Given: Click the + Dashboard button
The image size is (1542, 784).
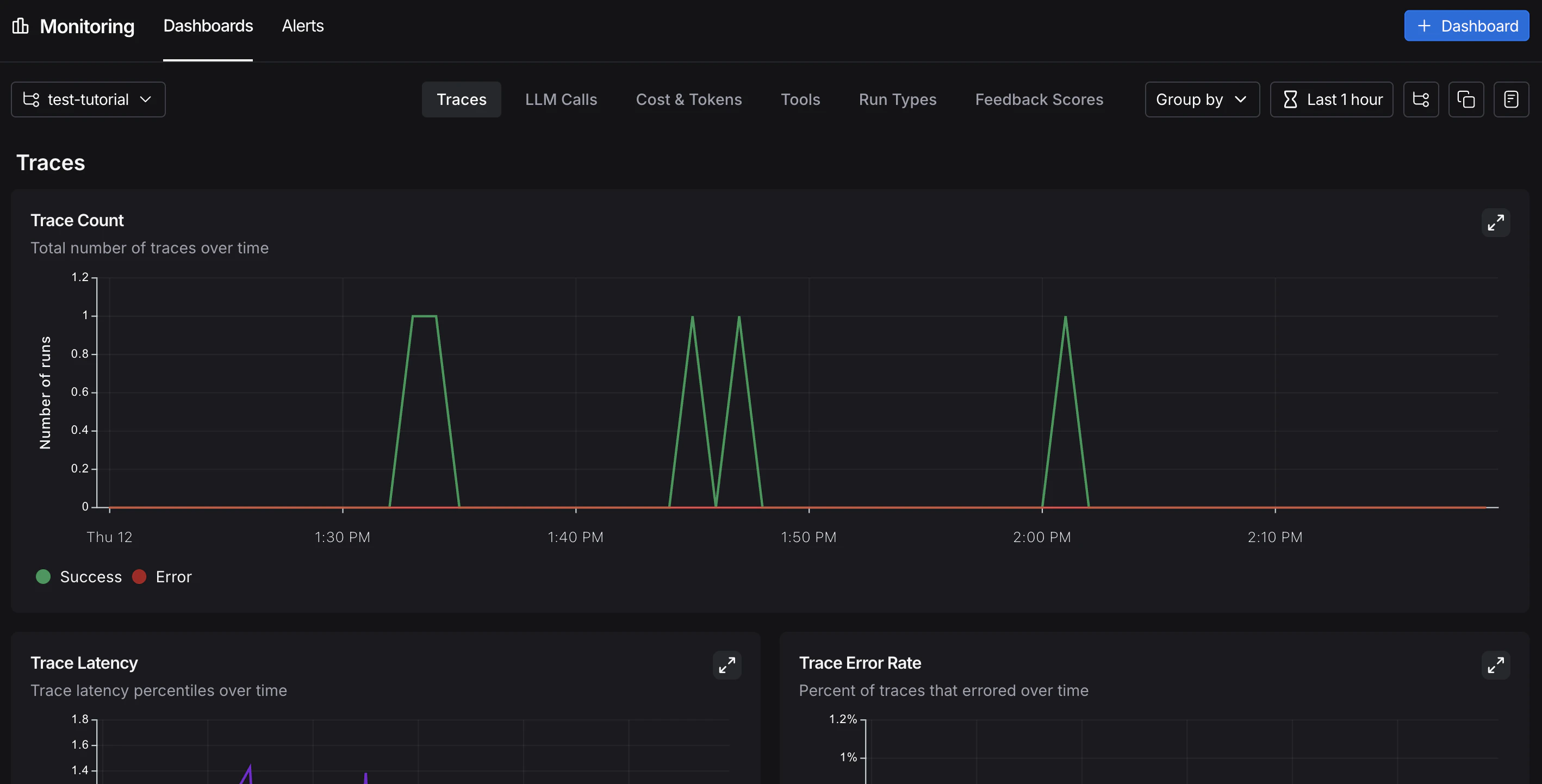Looking at the screenshot, I should 1466,26.
